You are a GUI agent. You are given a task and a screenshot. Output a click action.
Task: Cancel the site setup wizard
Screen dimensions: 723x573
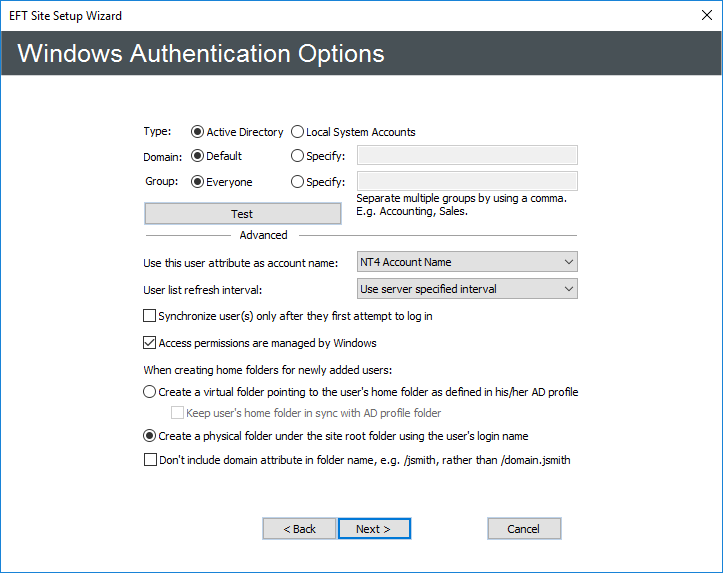[524, 529]
